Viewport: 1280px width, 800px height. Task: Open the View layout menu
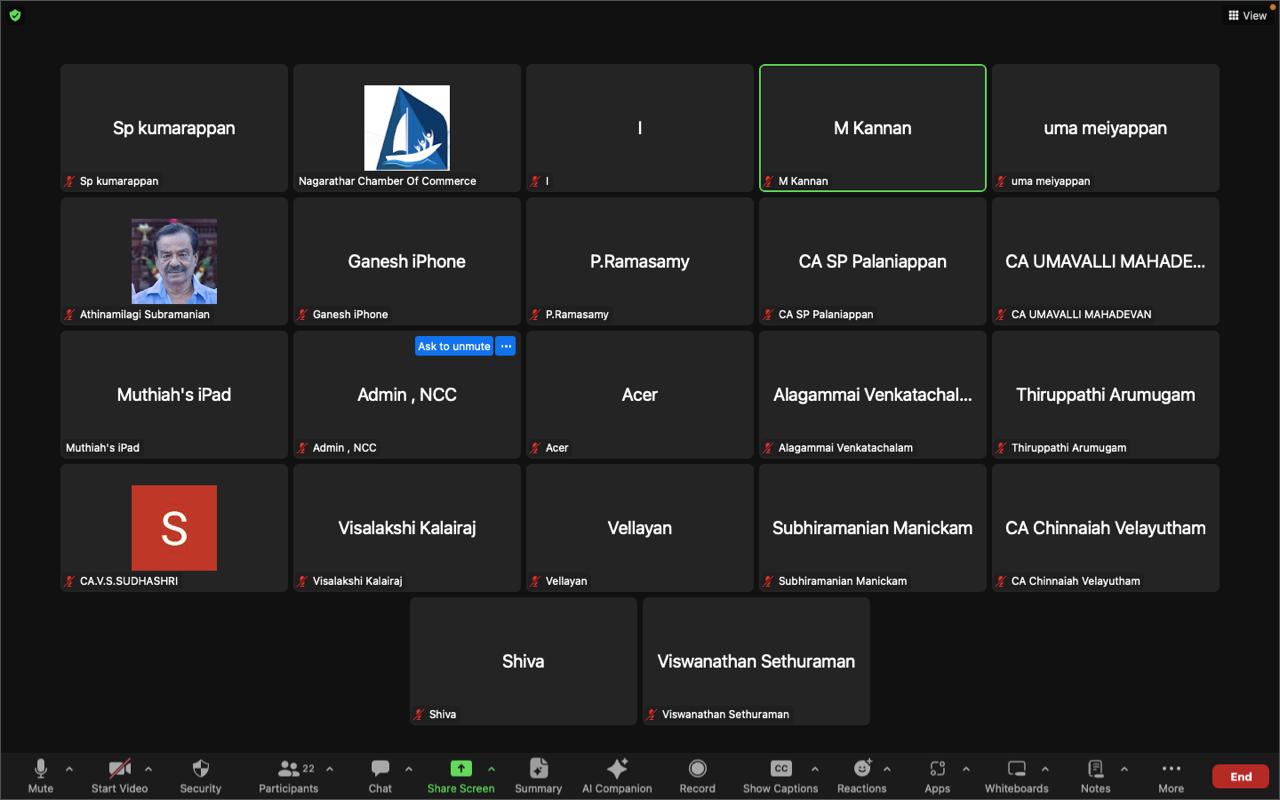click(x=1247, y=15)
